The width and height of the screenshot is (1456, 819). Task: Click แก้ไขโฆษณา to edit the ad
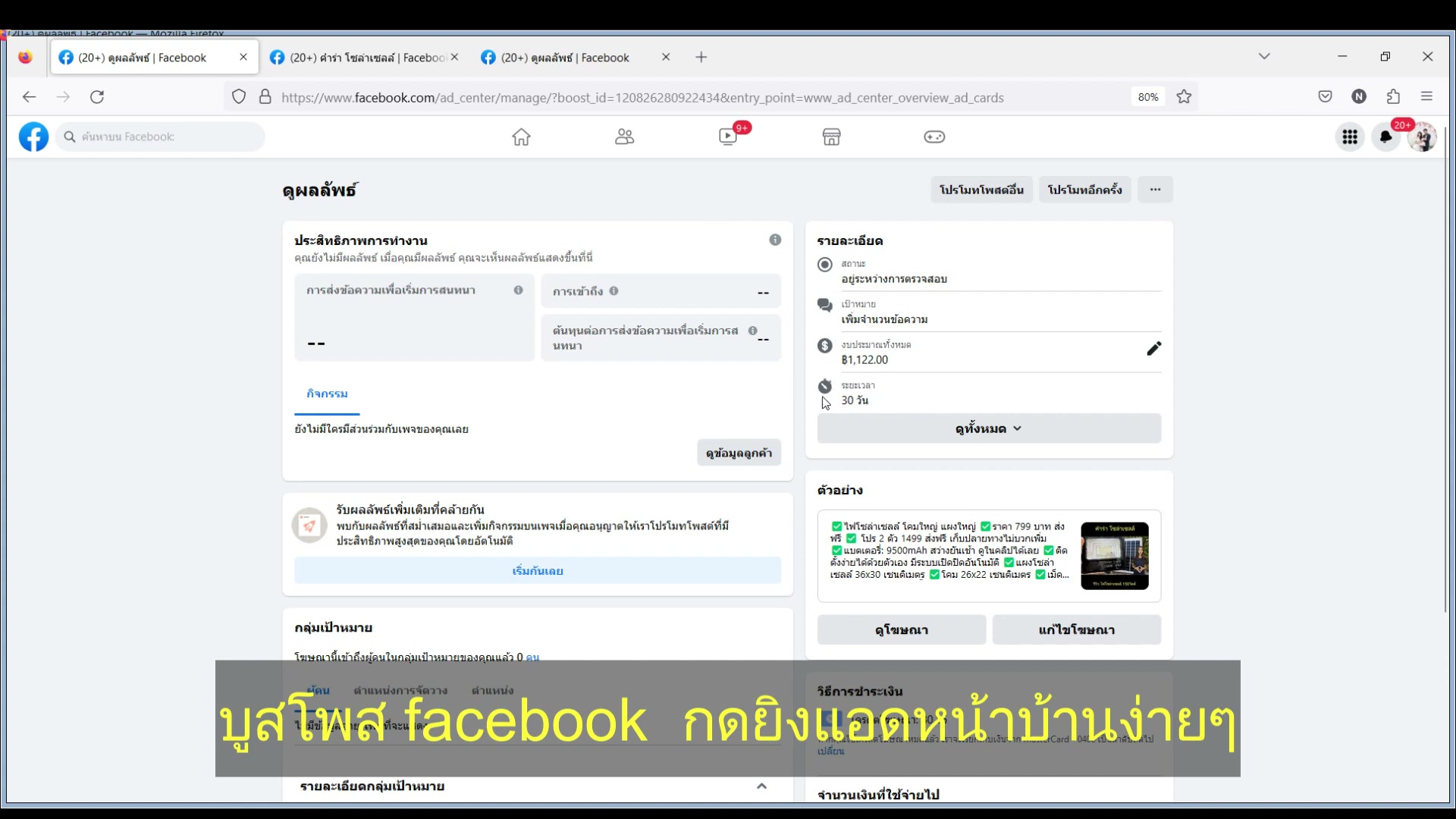pos(1076,629)
